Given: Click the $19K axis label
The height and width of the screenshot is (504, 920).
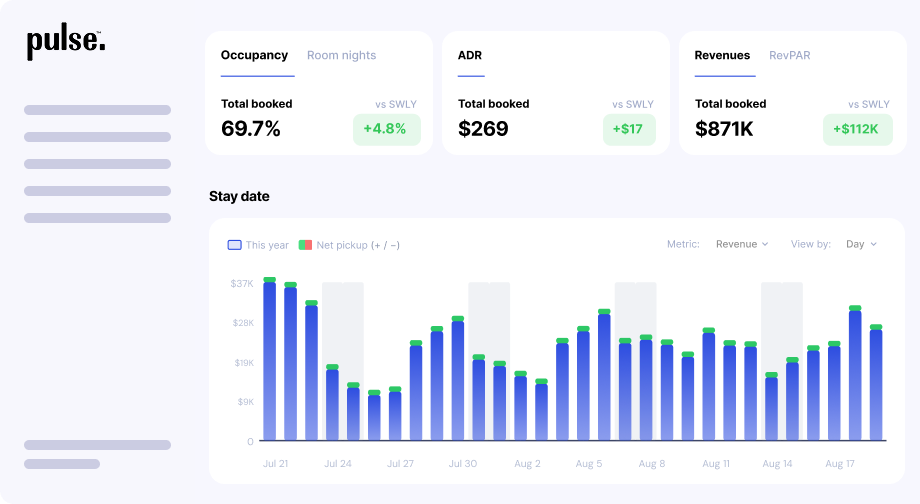Looking at the screenshot, I should pos(244,363).
